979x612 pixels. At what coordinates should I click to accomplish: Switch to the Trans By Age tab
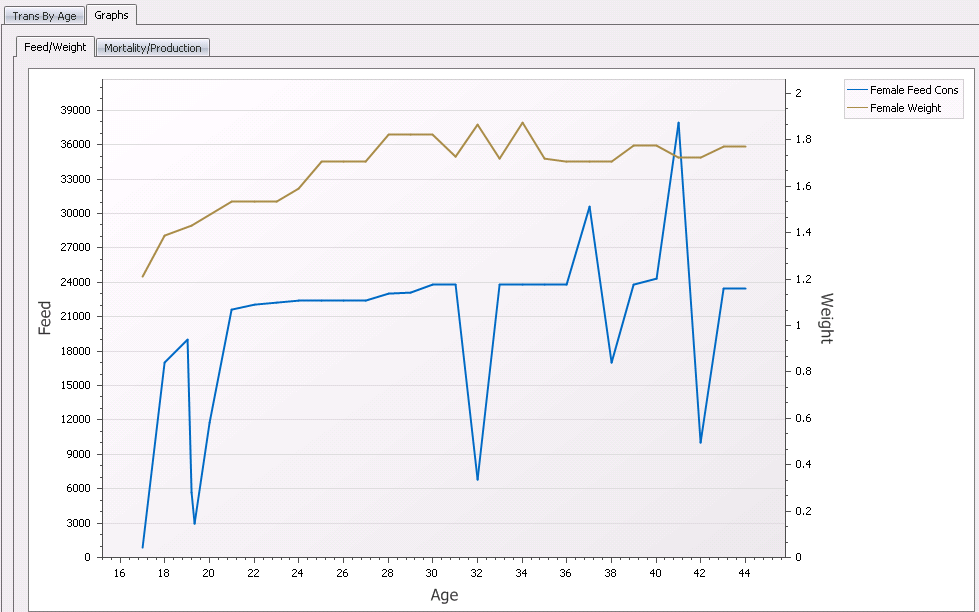click(x=42, y=16)
